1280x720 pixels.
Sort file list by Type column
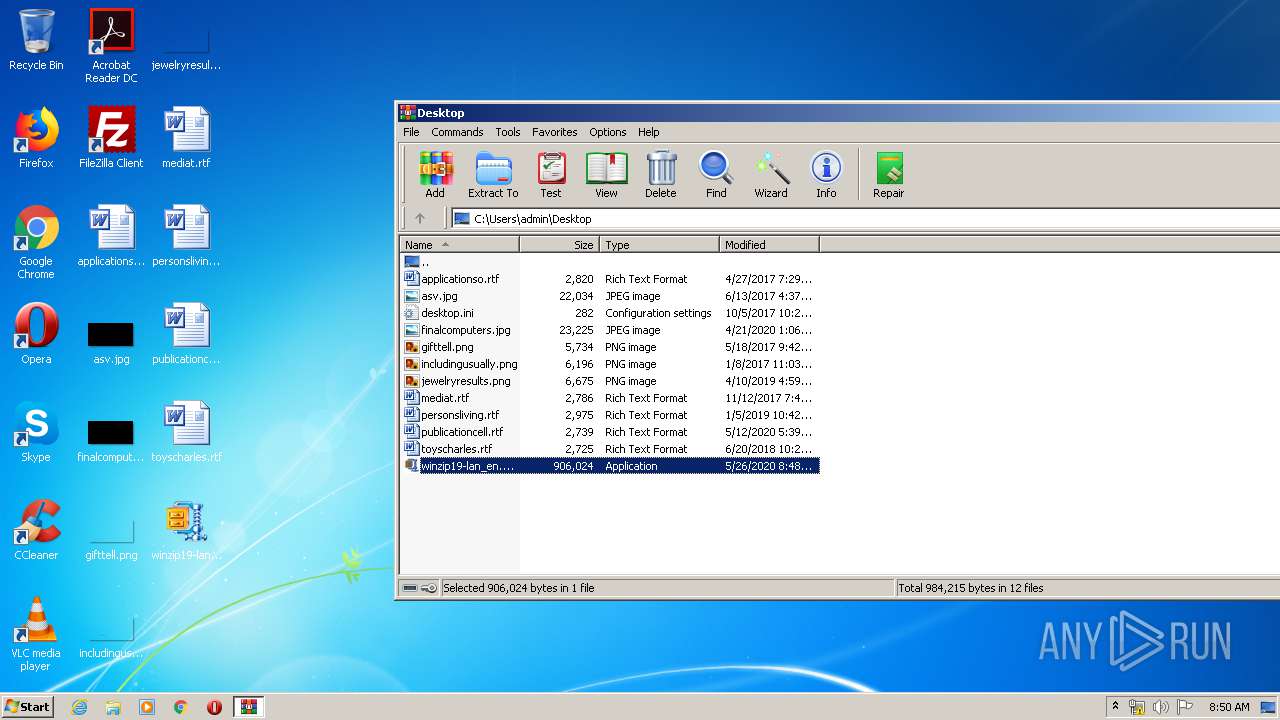click(659, 244)
